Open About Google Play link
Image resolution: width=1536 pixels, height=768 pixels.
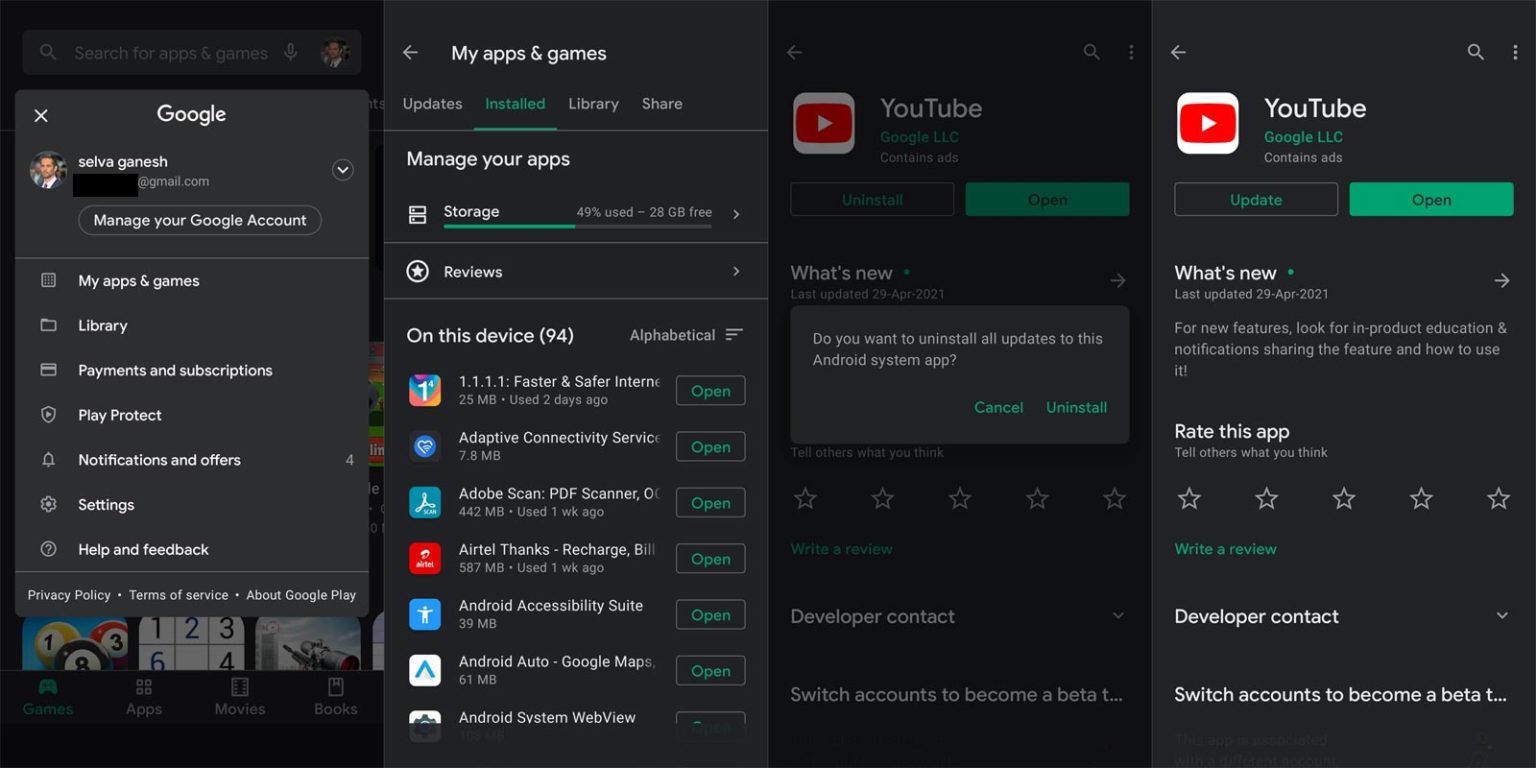click(x=301, y=595)
